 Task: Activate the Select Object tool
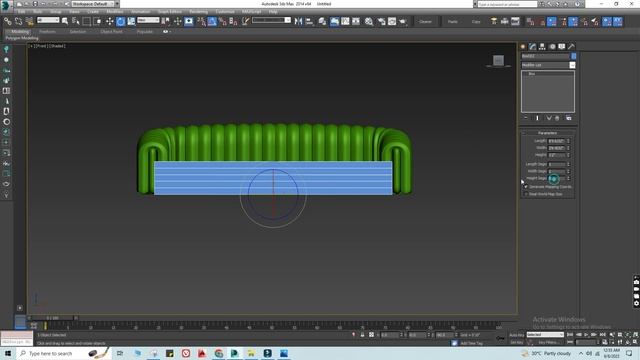[65, 21]
